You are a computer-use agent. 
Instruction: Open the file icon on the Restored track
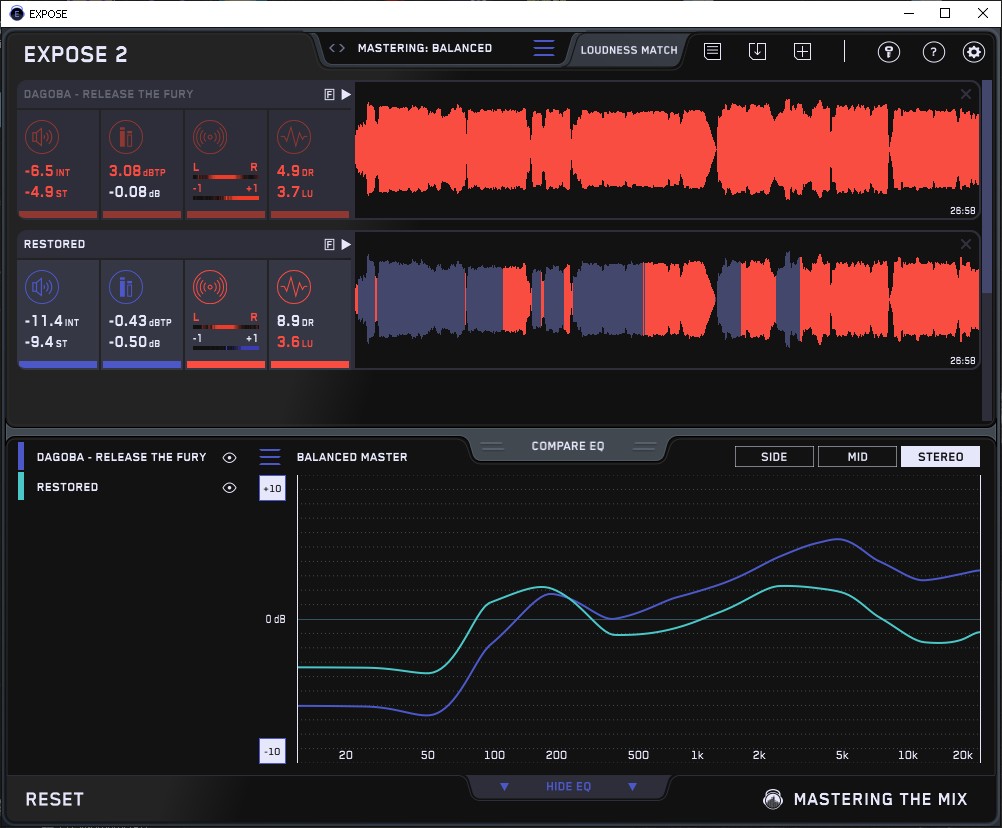coord(329,244)
